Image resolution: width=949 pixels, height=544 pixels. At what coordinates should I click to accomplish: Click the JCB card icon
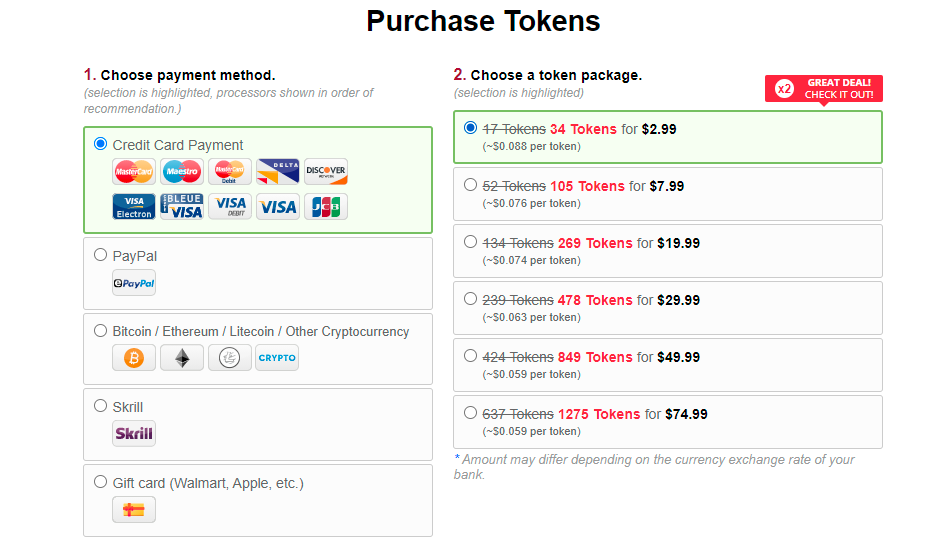tap(326, 207)
